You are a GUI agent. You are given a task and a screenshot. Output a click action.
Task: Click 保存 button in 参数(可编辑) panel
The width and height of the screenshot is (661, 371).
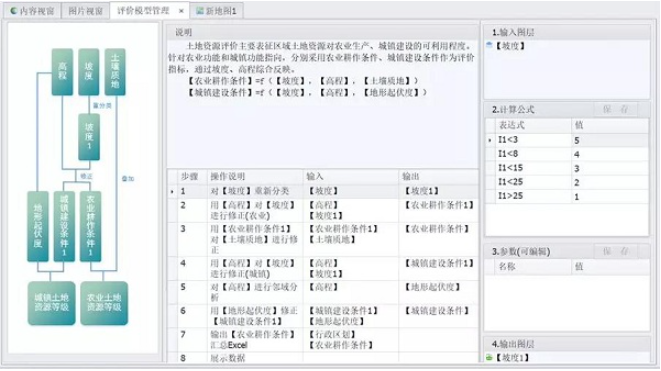(x=615, y=251)
